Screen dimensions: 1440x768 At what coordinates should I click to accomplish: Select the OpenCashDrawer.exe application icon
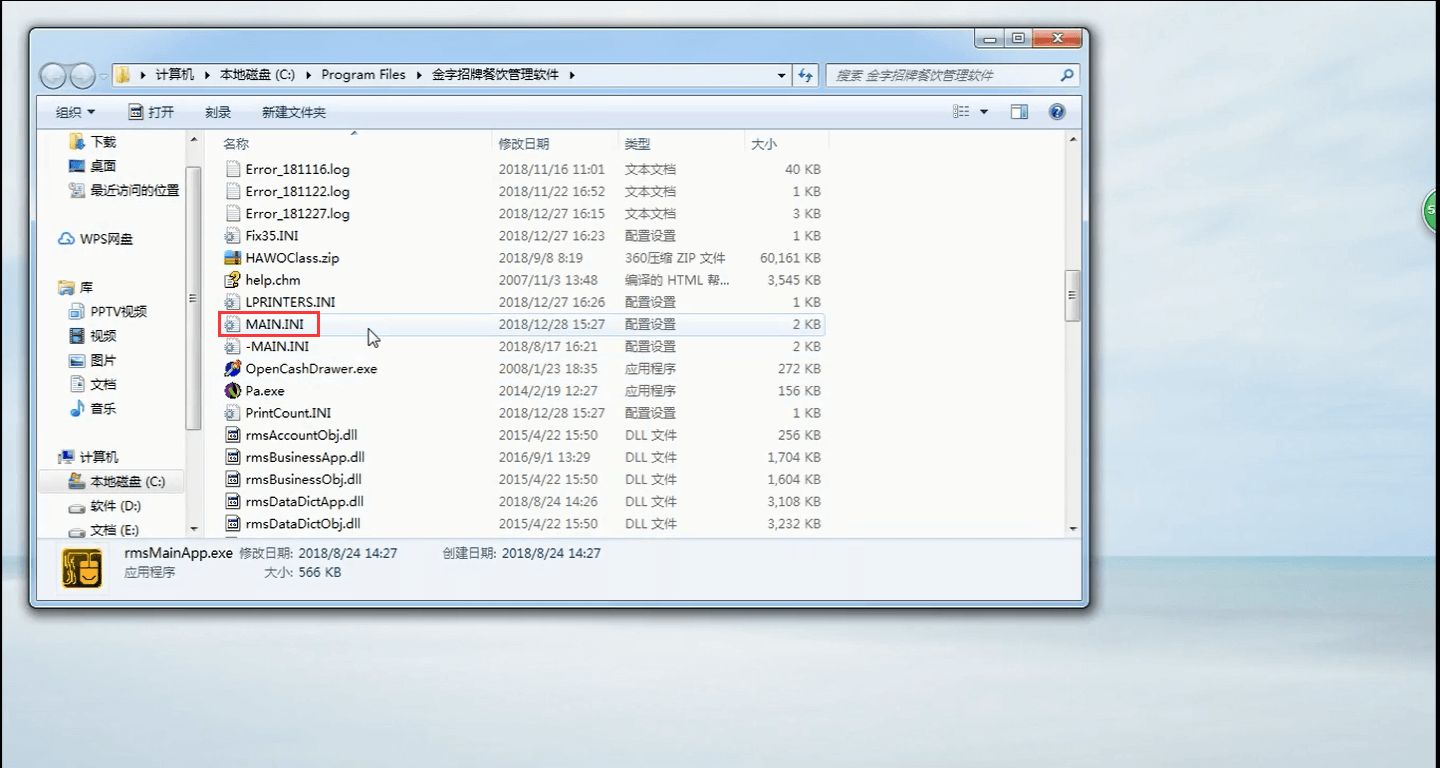click(x=232, y=368)
